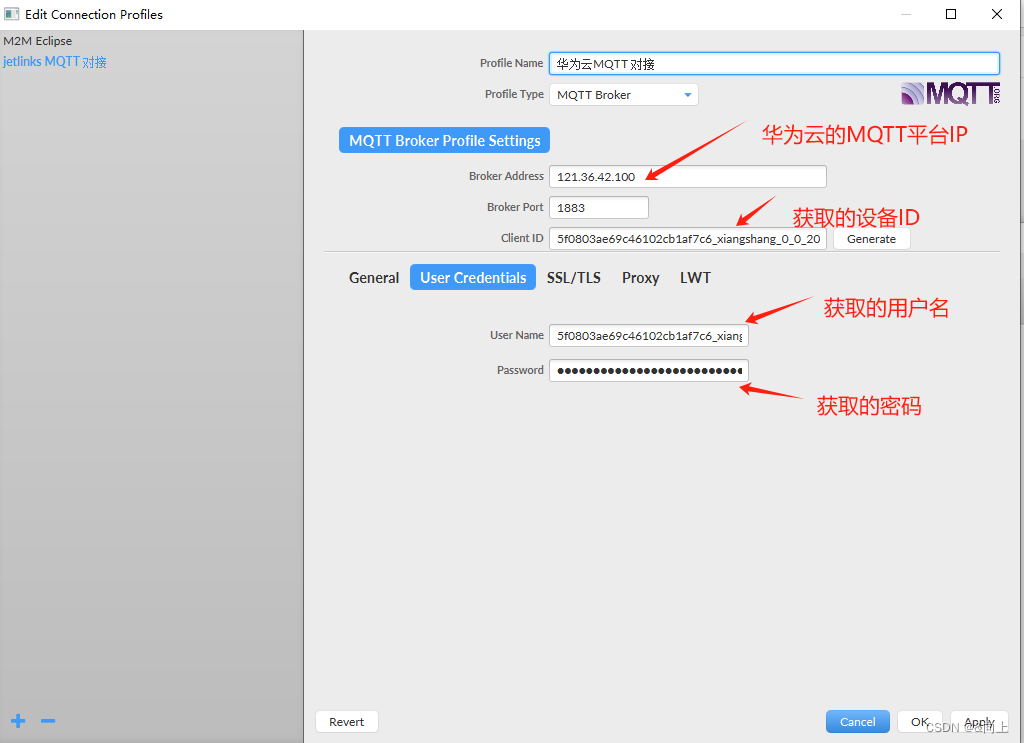Maximize the Edit Connection Profiles window
The height and width of the screenshot is (743, 1024).
951,14
